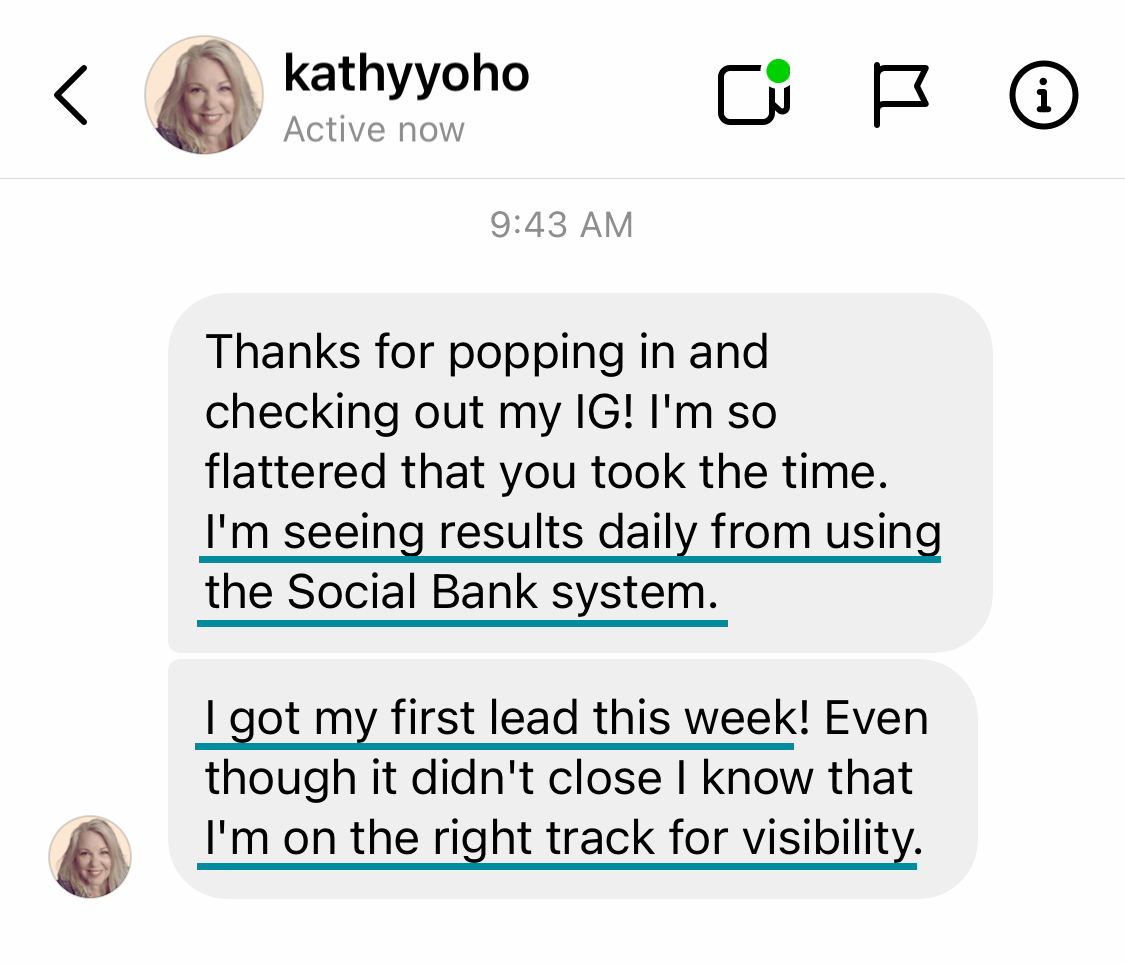This screenshot has height=964, width=1125.
Task: Open conversation details via the info icon
Action: 1043,96
